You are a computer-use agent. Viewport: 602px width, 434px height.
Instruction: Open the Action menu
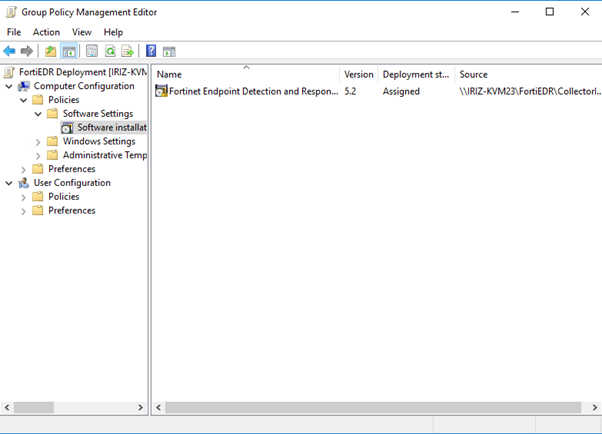pos(46,32)
